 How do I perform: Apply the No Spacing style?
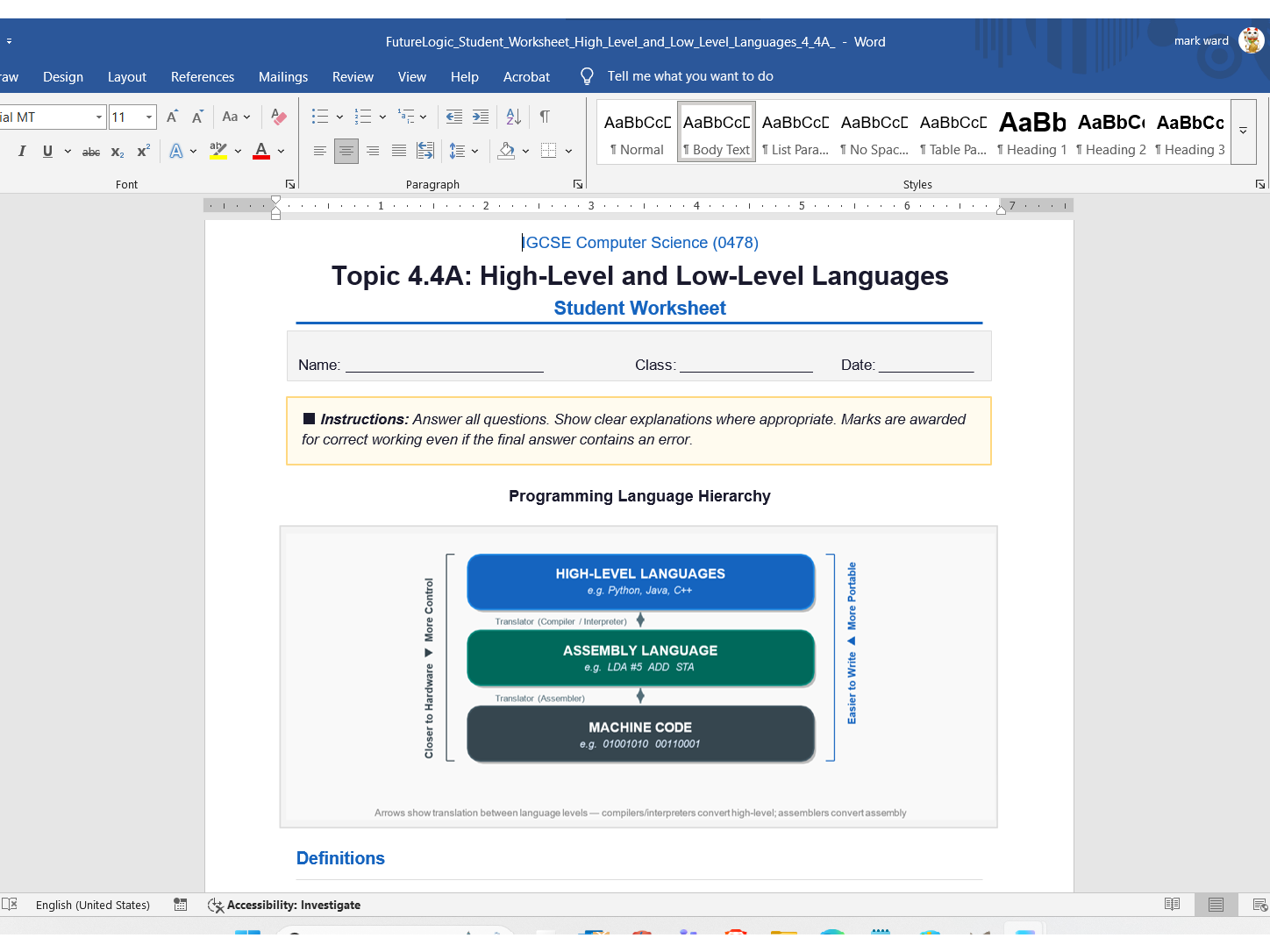click(874, 131)
